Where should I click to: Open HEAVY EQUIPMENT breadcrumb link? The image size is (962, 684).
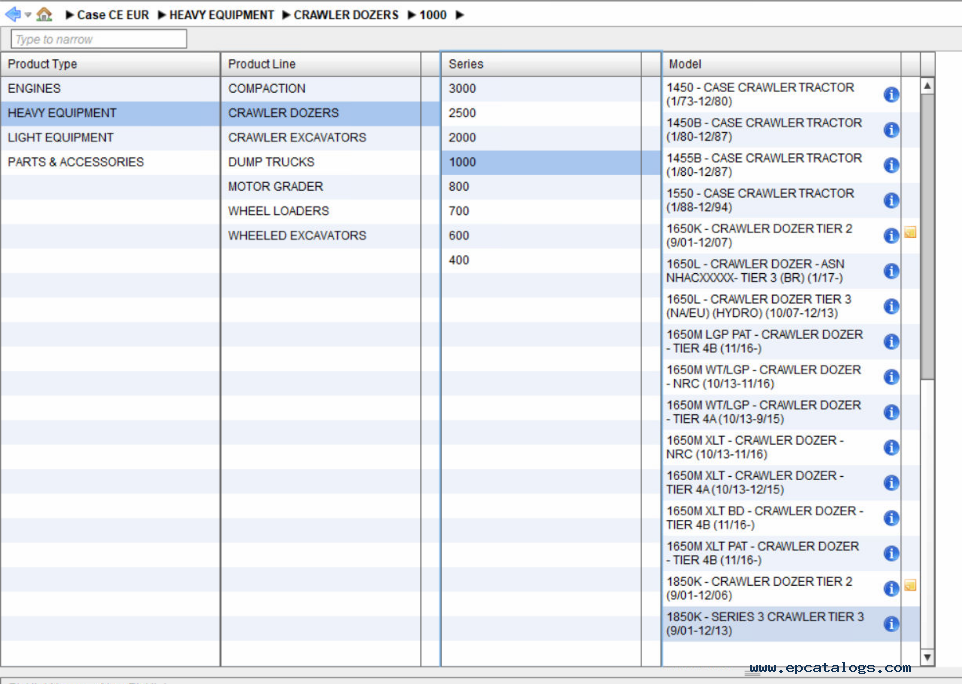tap(221, 15)
